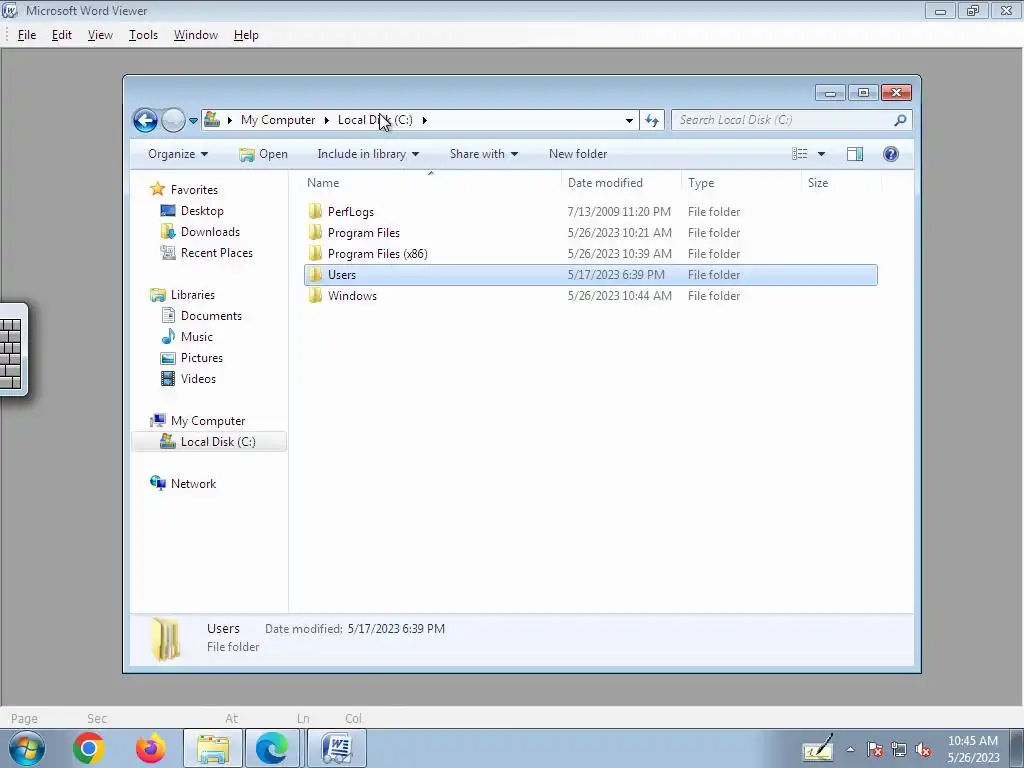
Task: Change view using the view icon
Action: coord(800,154)
